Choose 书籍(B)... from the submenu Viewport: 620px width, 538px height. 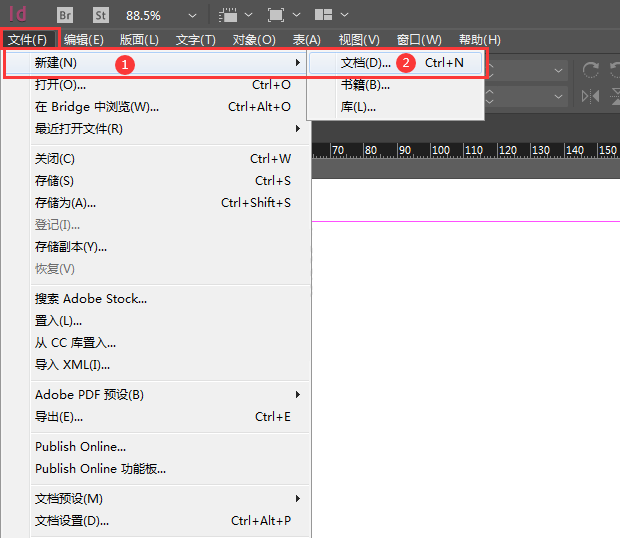395,85
